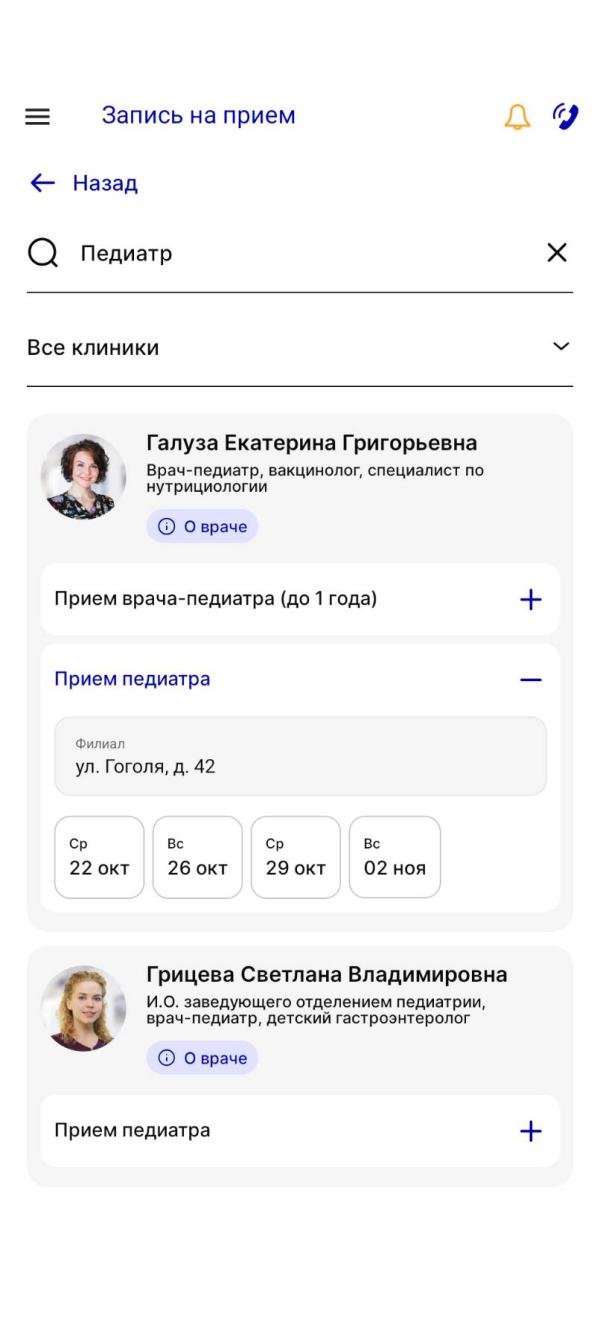Choose the Ср 29 окт slot
This screenshot has width=600, height=1335.
click(x=295, y=857)
